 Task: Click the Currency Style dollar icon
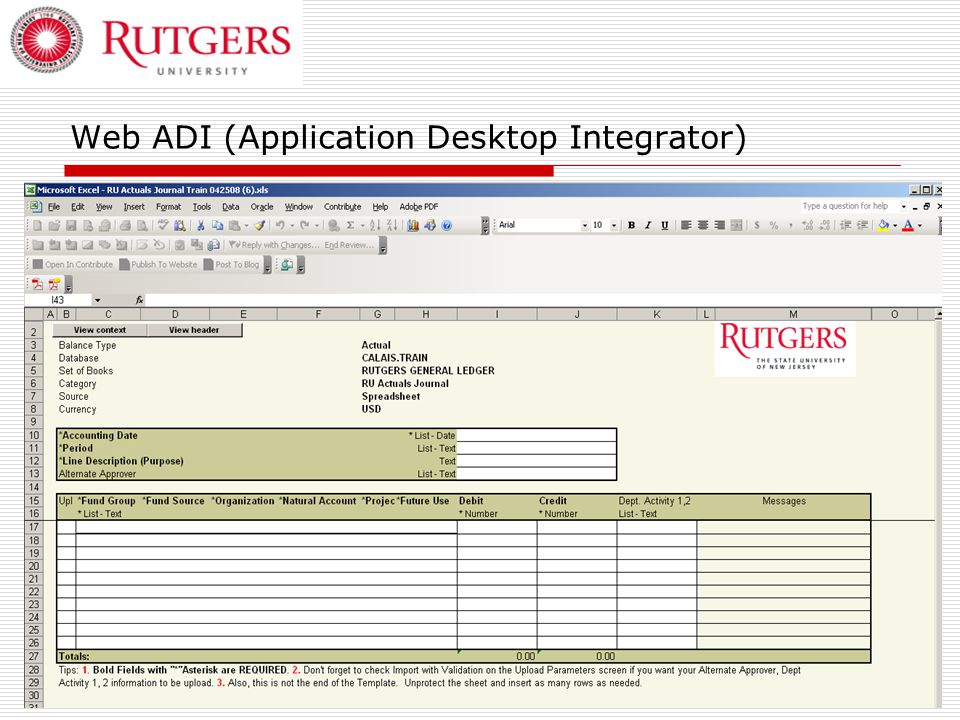pyautogui.click(x=757, y=225)
